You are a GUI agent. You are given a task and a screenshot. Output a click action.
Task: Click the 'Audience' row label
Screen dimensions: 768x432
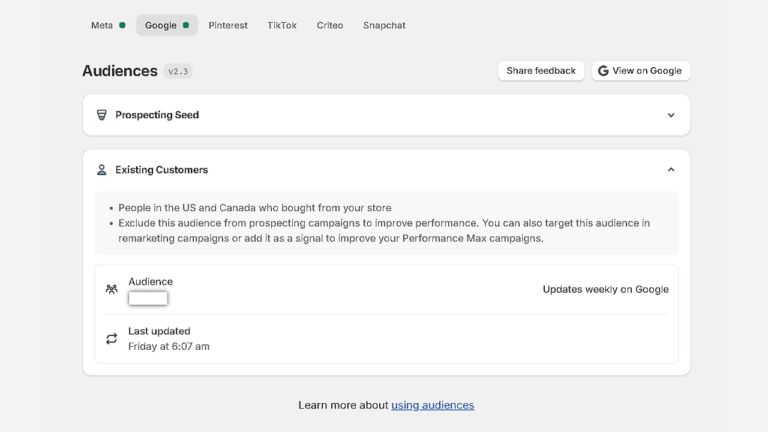pos(150,282)
